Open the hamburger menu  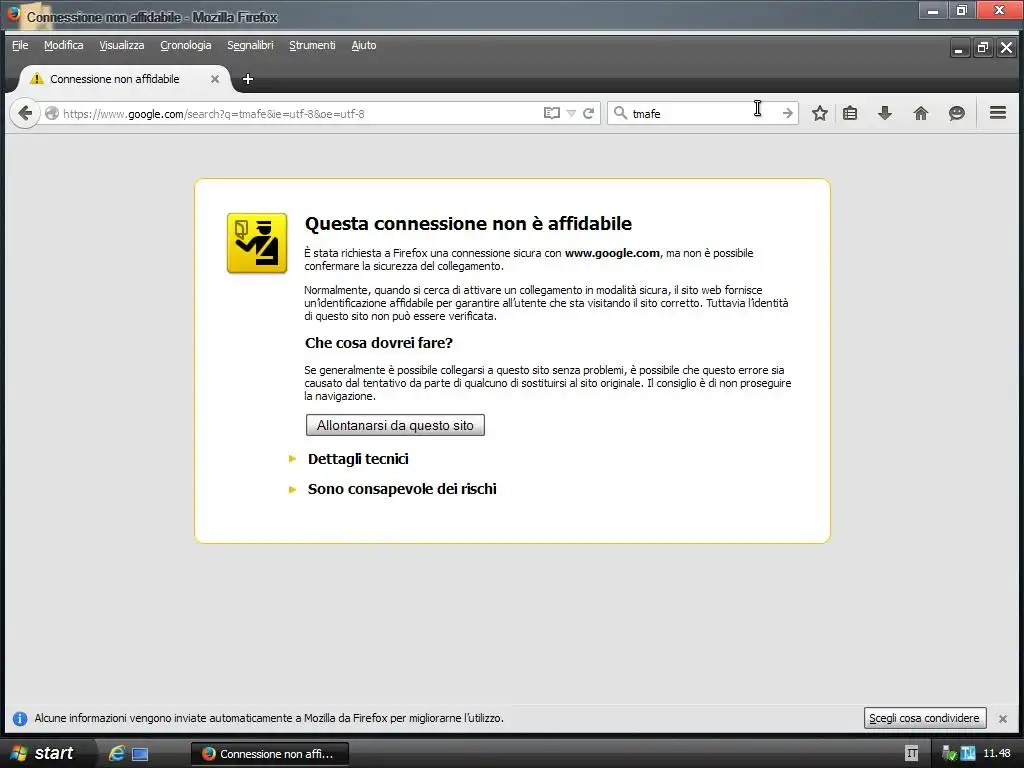coord(998,113)
